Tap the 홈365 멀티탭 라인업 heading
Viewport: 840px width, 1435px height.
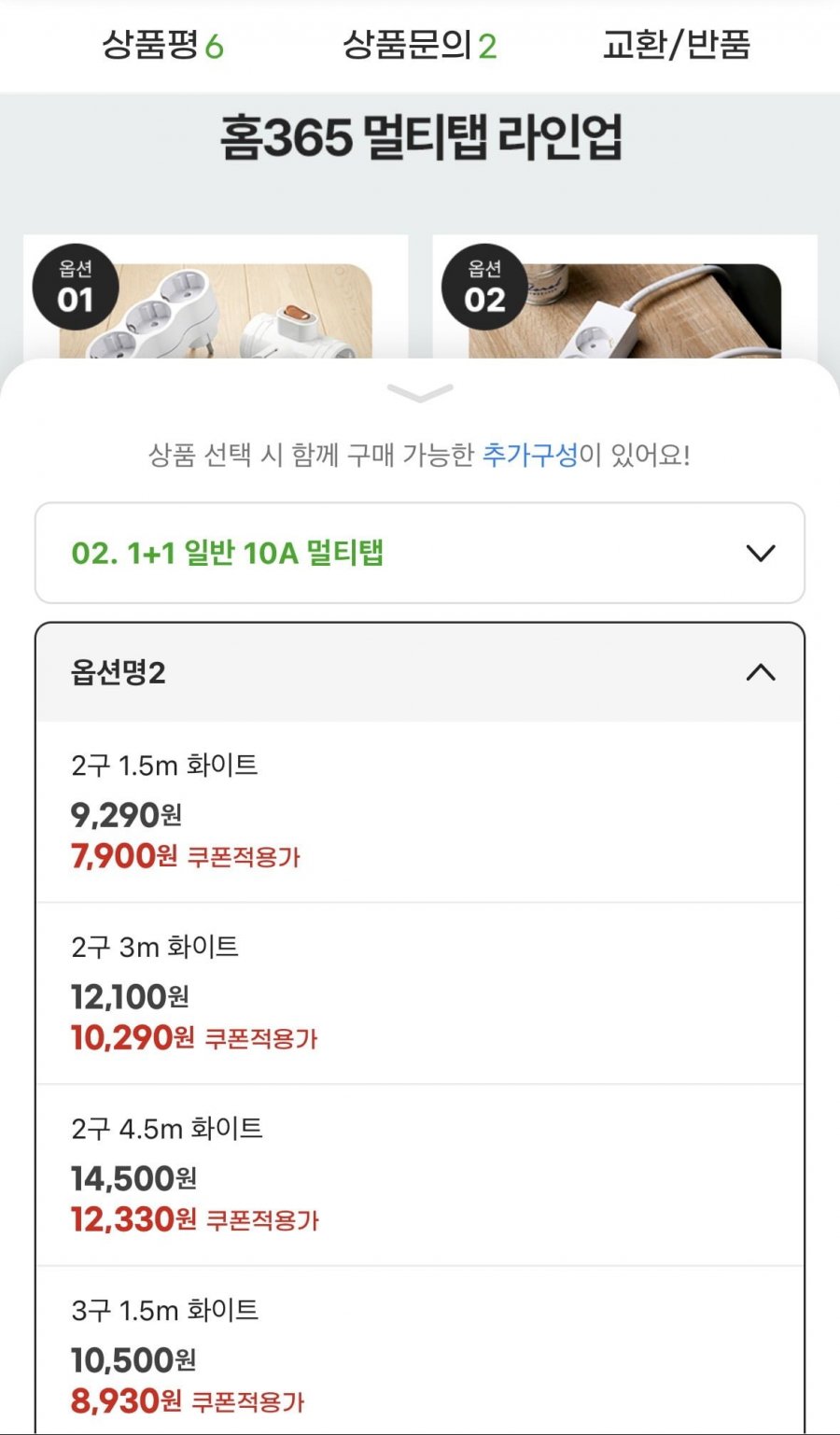(x=420, y=138)
